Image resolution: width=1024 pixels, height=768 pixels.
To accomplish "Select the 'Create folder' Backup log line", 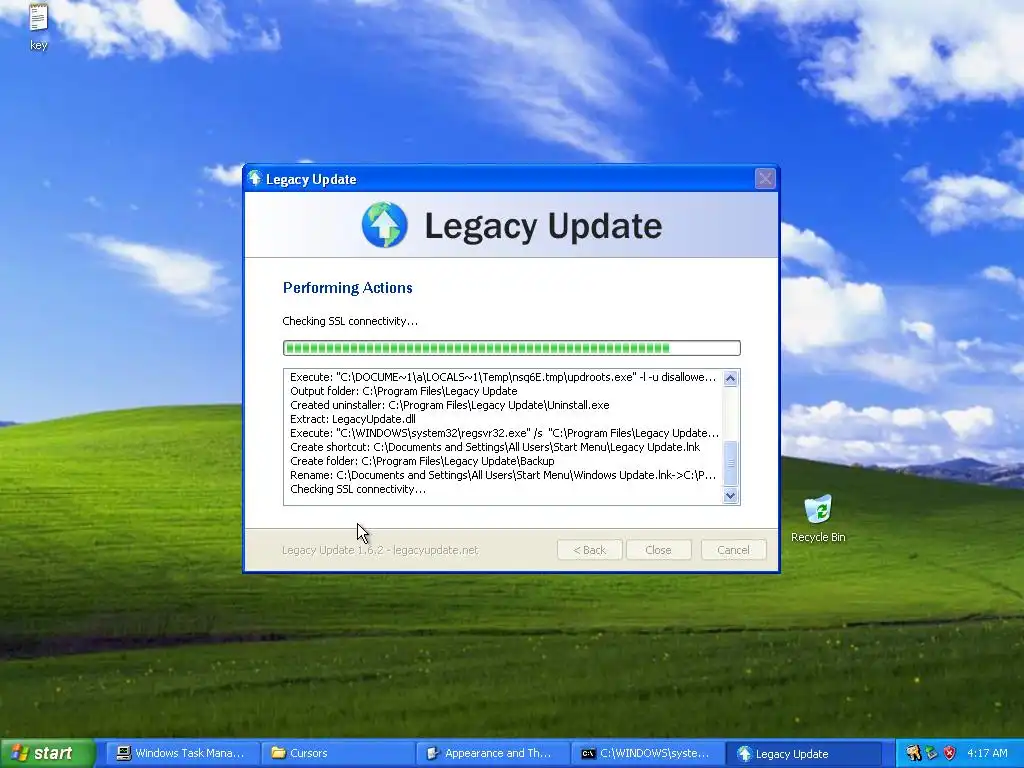I will click(422, 461).
